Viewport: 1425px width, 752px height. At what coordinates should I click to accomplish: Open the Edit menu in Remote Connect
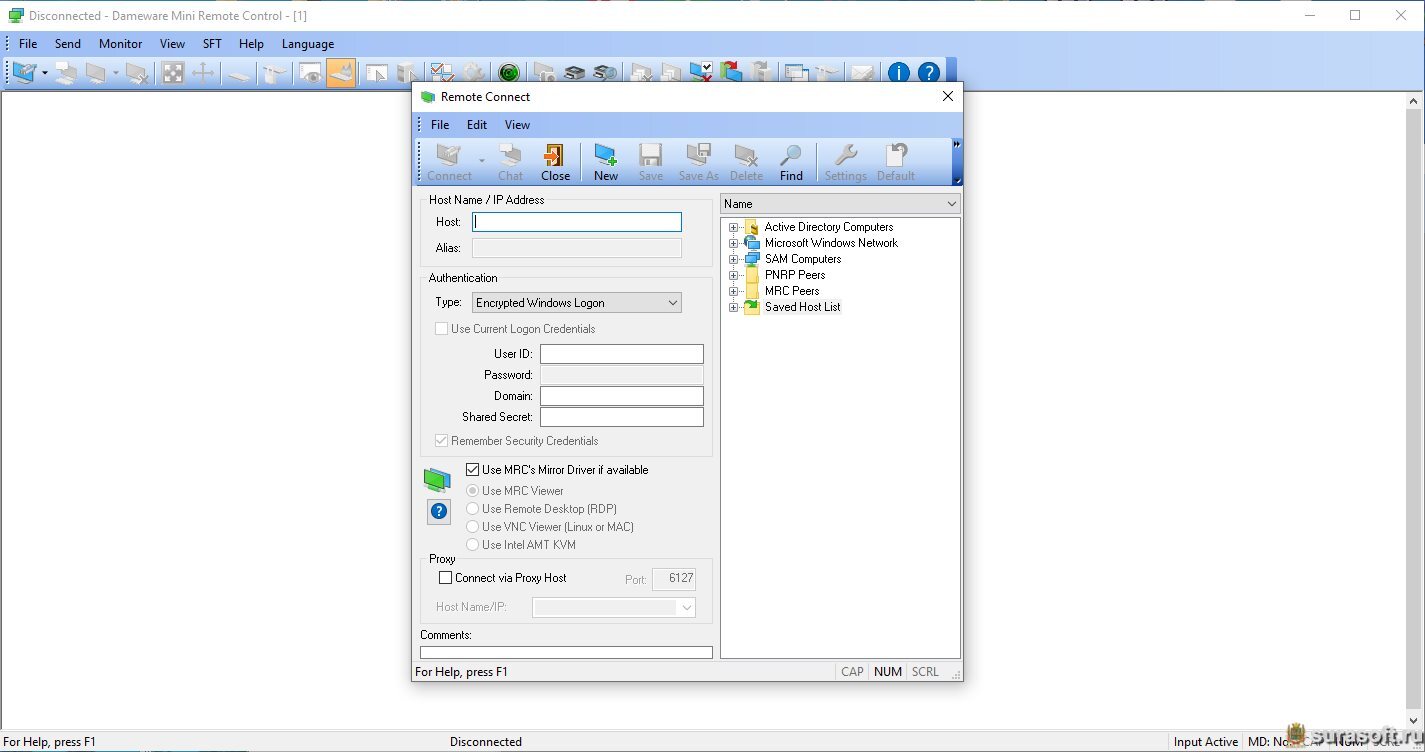point(477,125)
